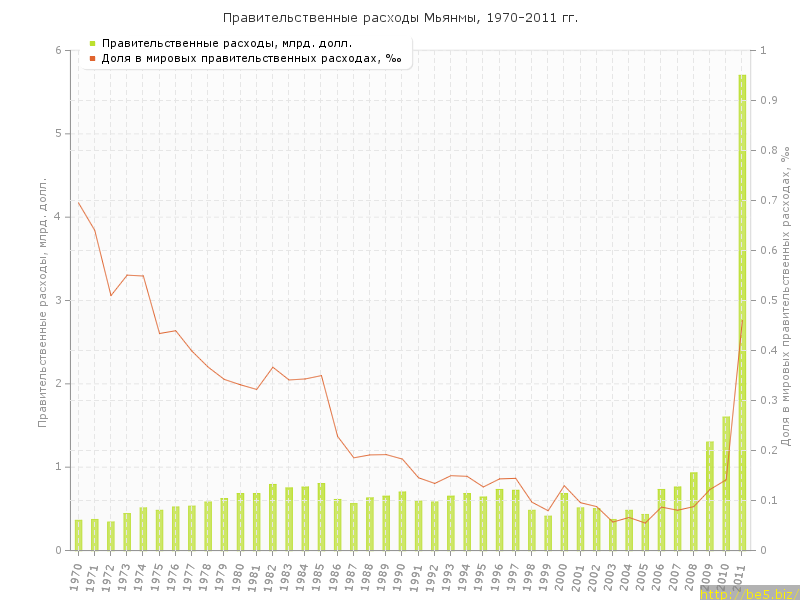Open the be5.biz watermark link

tap(749, 593)
